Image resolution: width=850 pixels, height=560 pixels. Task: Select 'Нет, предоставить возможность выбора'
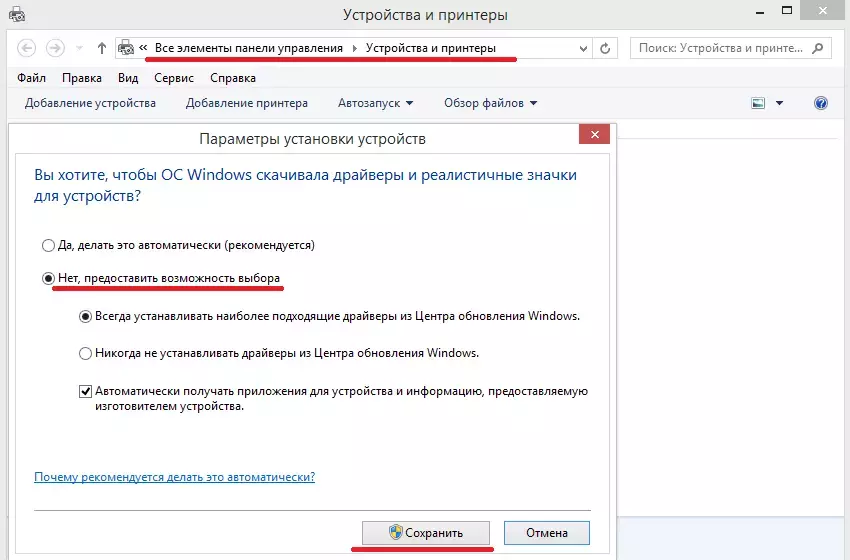click(x=160, y=278)
